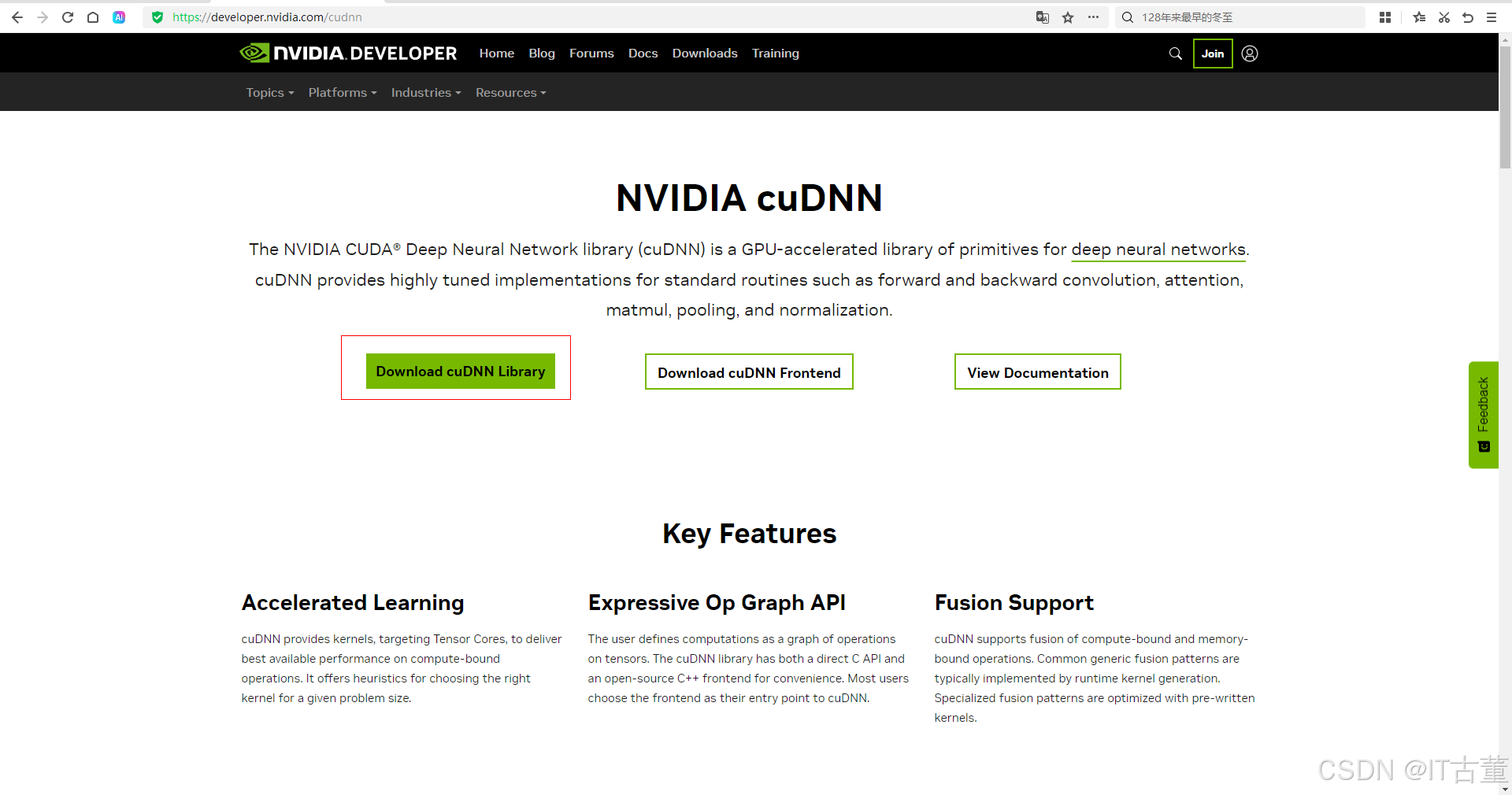The height and width of the screenshot is (795, 1512).
Task: Expand the Resources dropdown menu
Action: point(510,93)
